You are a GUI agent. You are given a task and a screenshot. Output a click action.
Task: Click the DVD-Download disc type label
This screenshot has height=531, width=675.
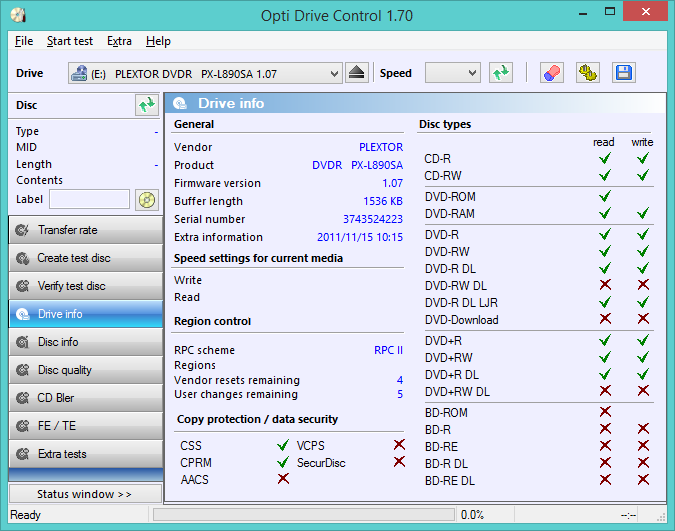pyautogui.click(x=461, y=320)
